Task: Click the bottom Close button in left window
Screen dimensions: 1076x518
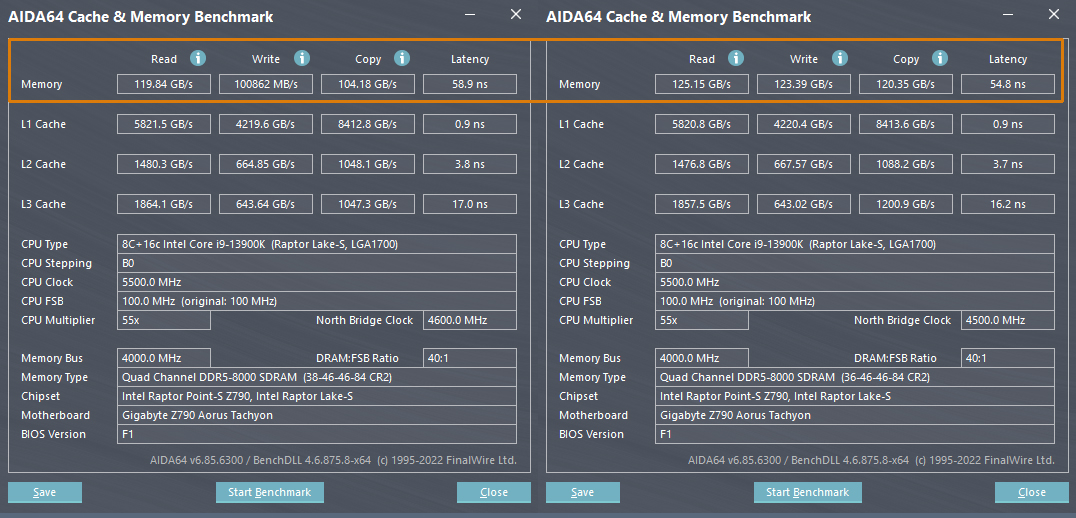Action: point(494,492)
